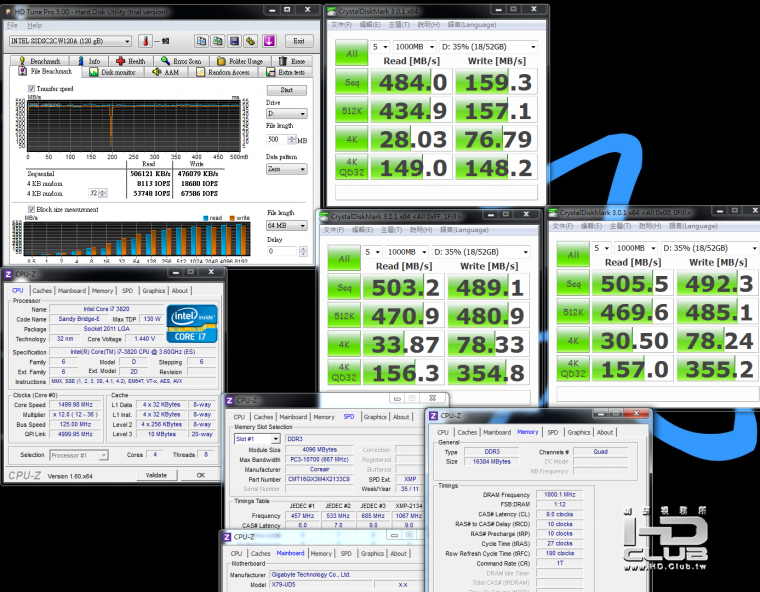
Task: Open the Extra tests tab
Action: click(x=286, y=72)
